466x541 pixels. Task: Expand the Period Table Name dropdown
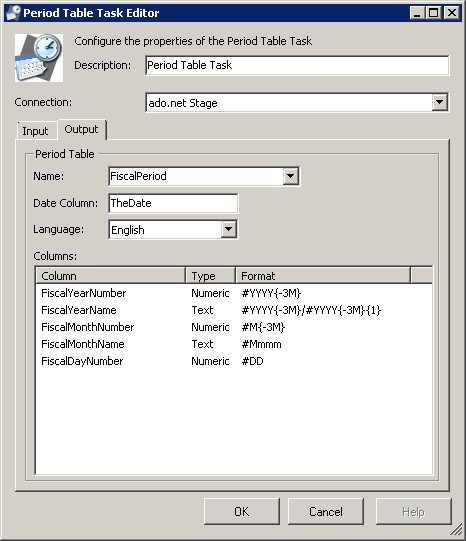(290, 176)
